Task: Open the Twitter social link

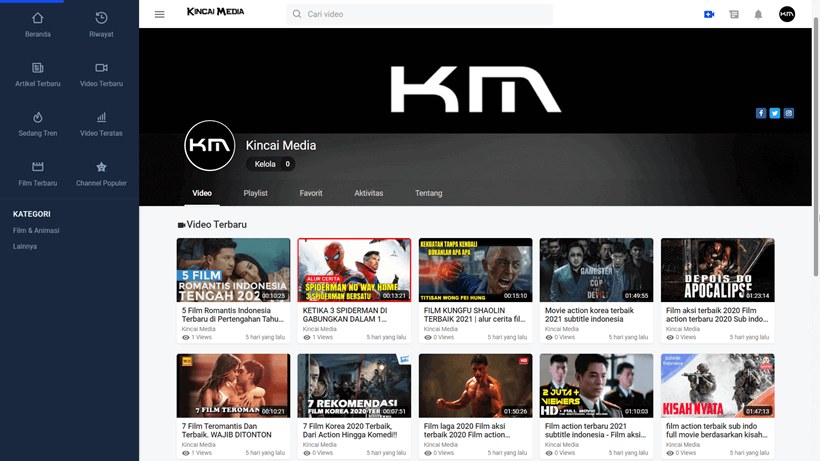Action: [x=775, y=113]
